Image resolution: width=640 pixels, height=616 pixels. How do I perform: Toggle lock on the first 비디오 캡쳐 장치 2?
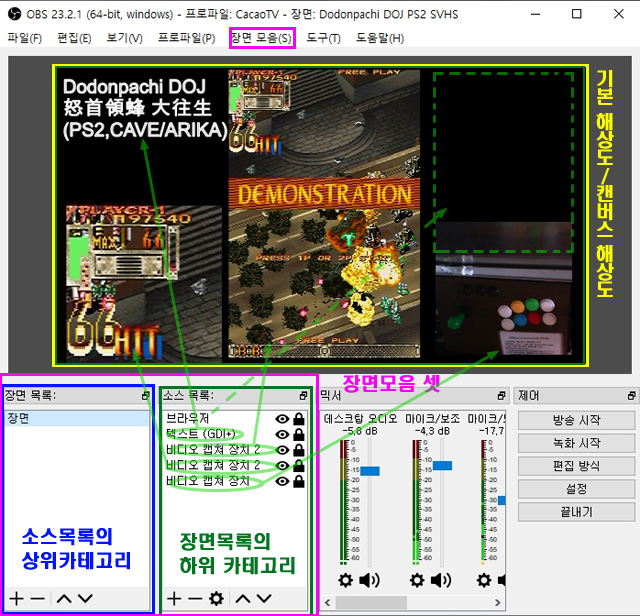pyautogui.click(x=299, y=449)
